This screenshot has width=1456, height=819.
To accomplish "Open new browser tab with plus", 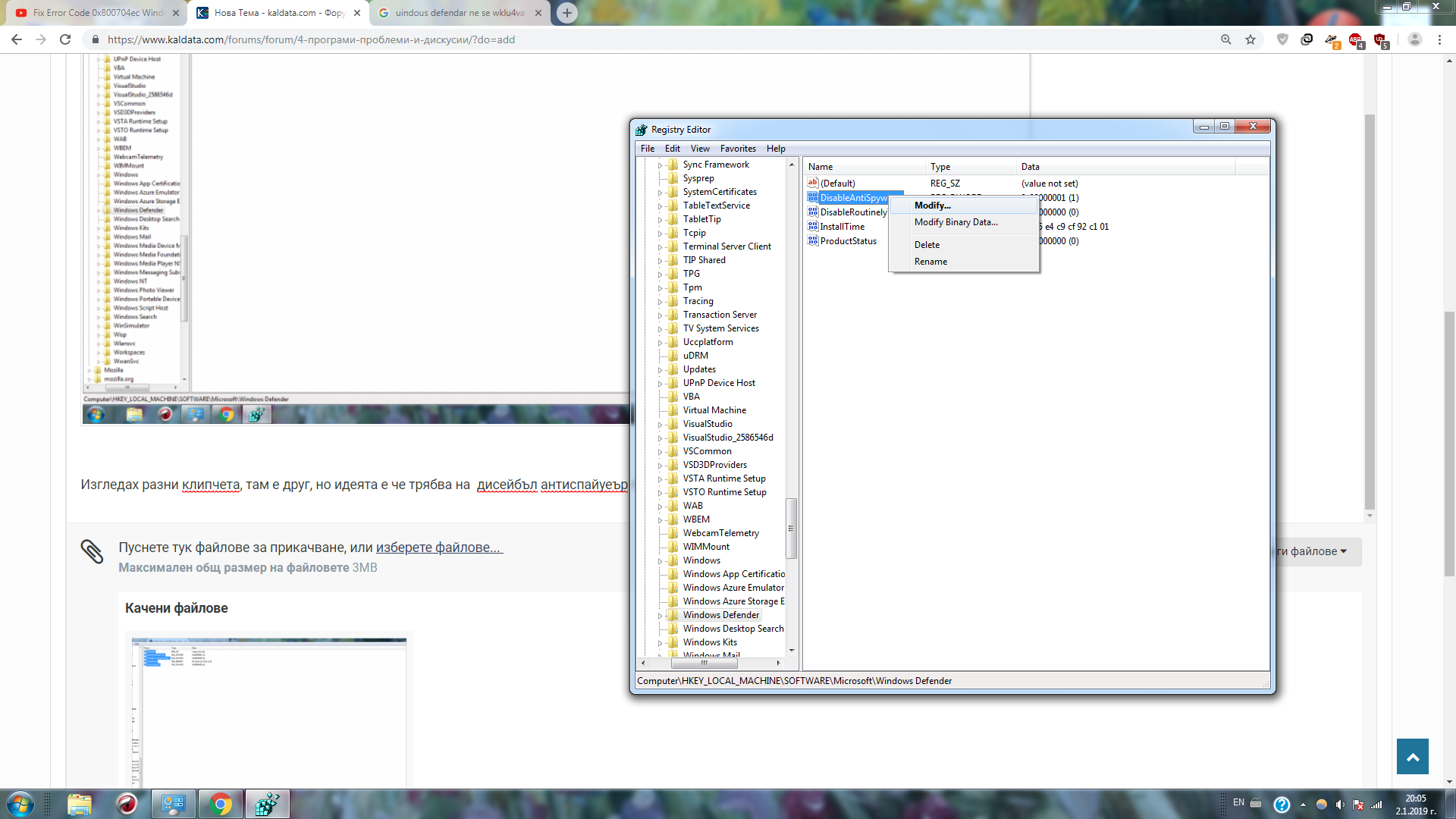I will point(566,13).
